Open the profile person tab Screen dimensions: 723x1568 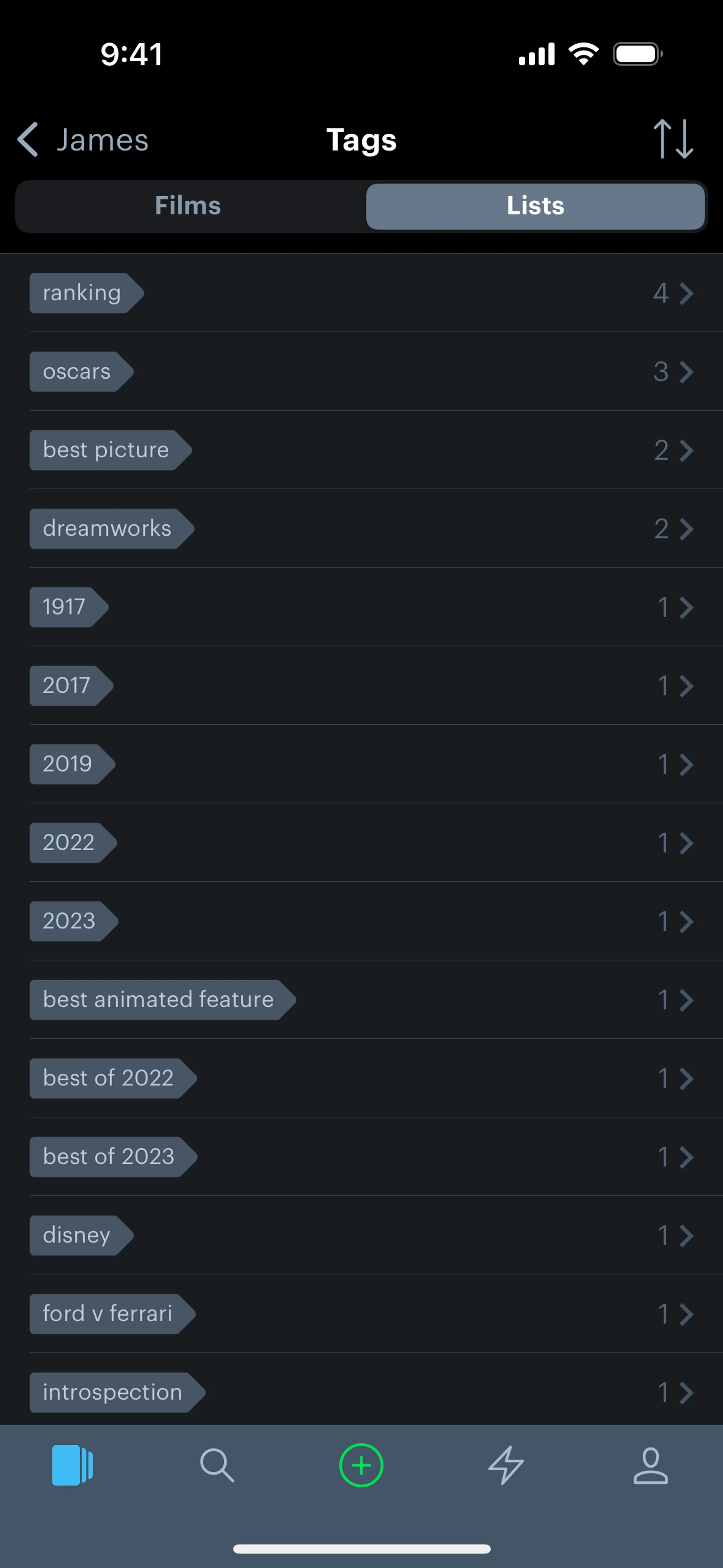(x=651, y=1464)
